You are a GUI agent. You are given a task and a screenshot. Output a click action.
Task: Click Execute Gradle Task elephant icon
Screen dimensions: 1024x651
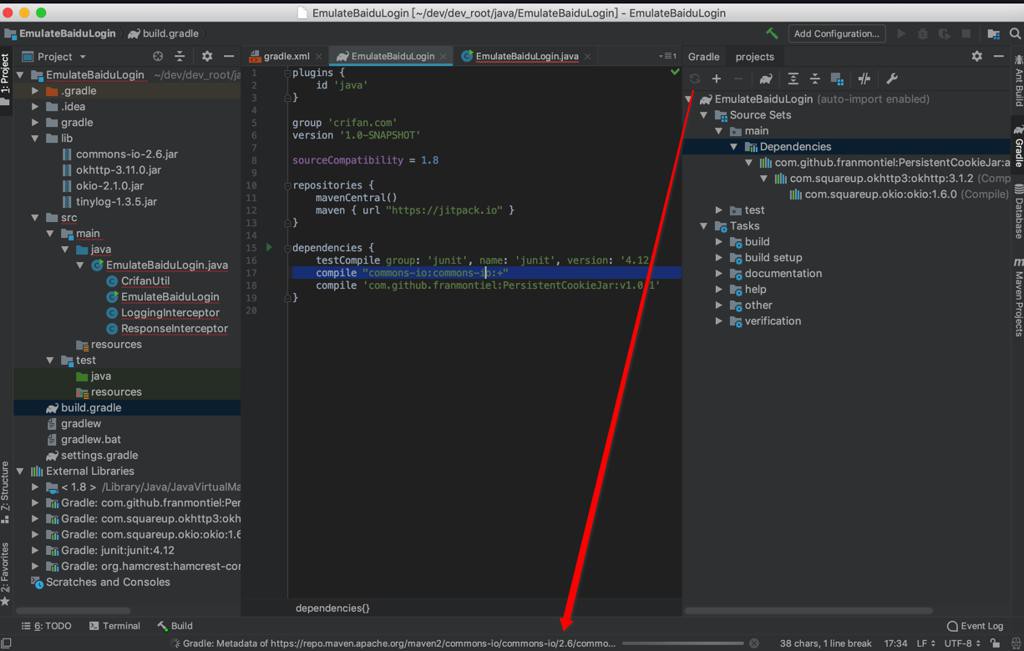pos(766,79)
